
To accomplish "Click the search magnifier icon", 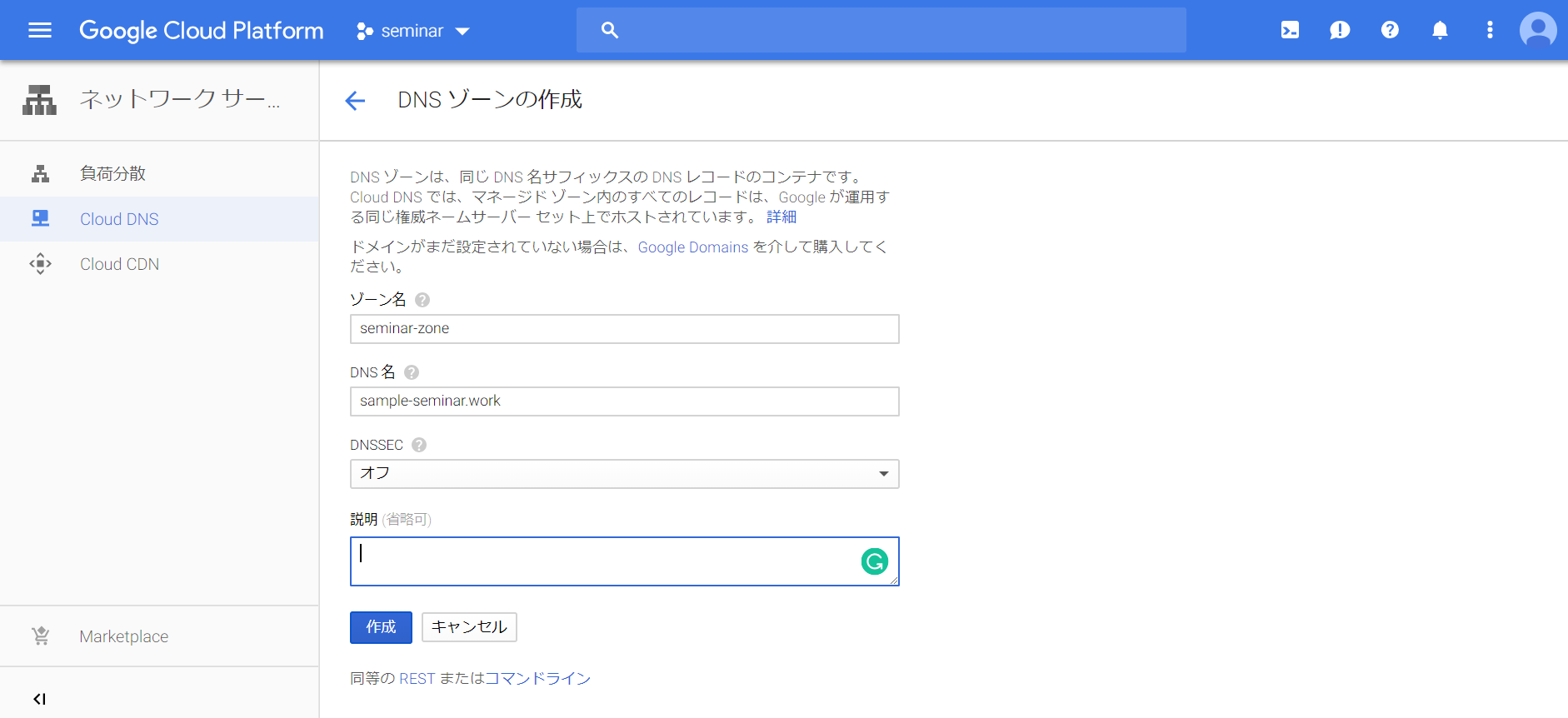I will [x=610, y=31].
